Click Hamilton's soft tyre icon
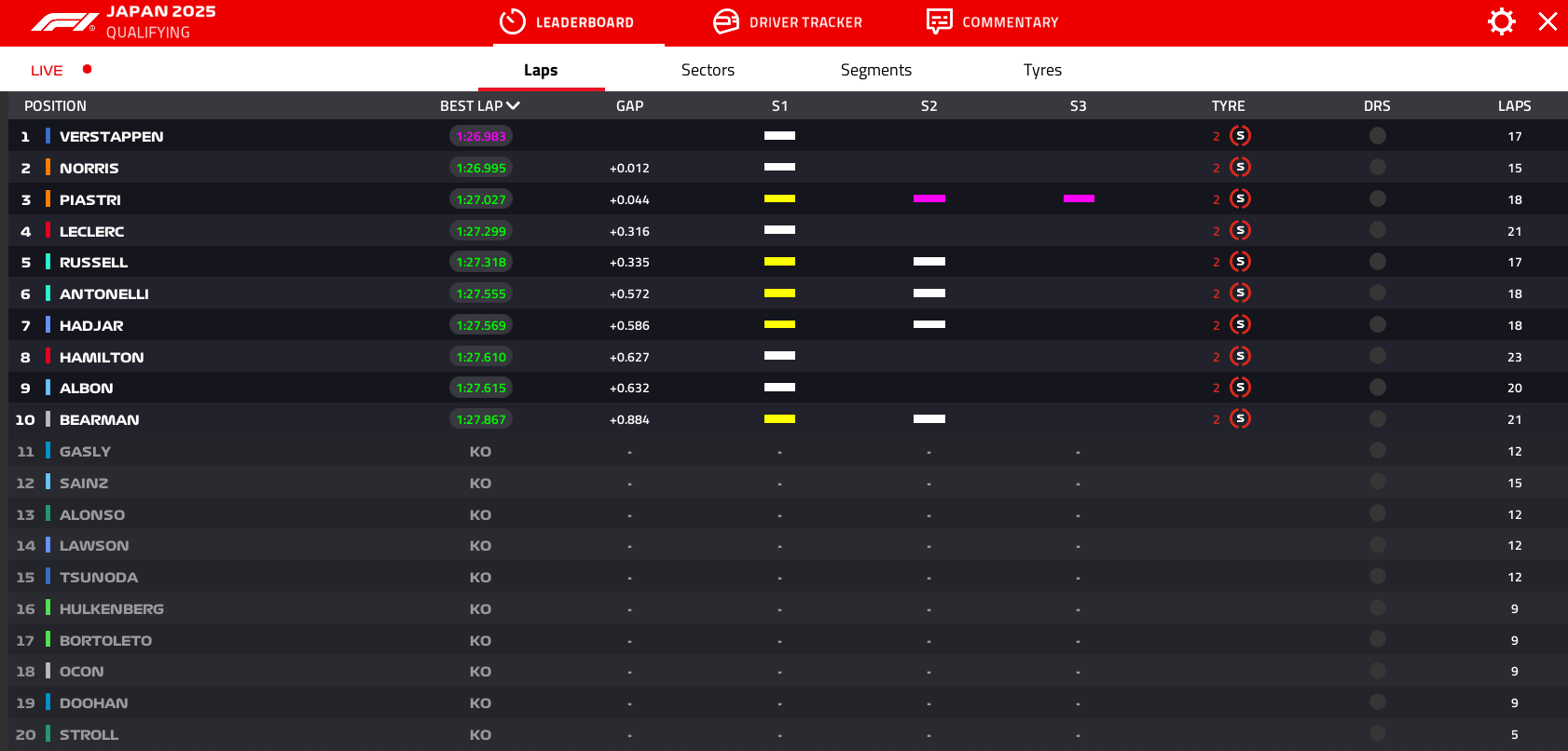The width and height of the screenshot is (1568, 751). point(1240,357)
